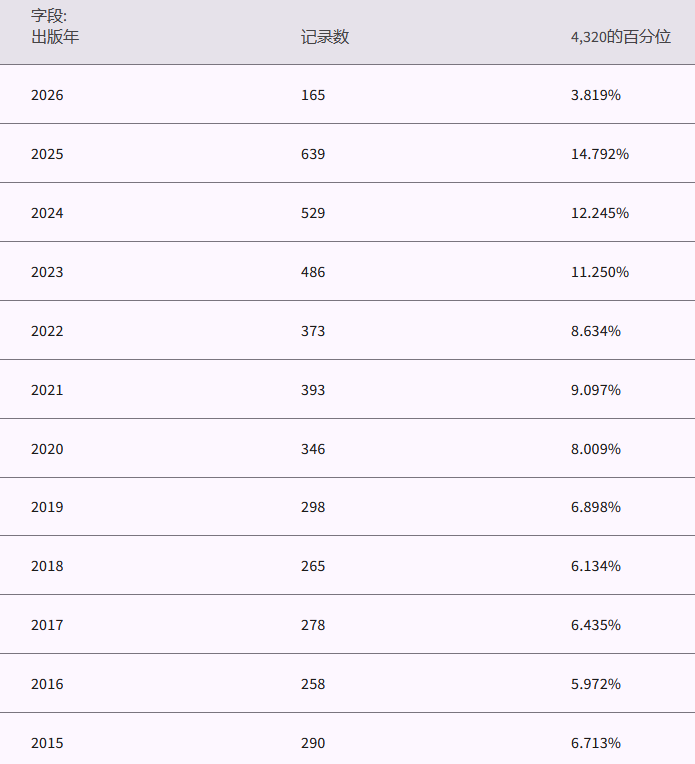
Task: Click the 记录数 column header
Action: click(325, 37)
